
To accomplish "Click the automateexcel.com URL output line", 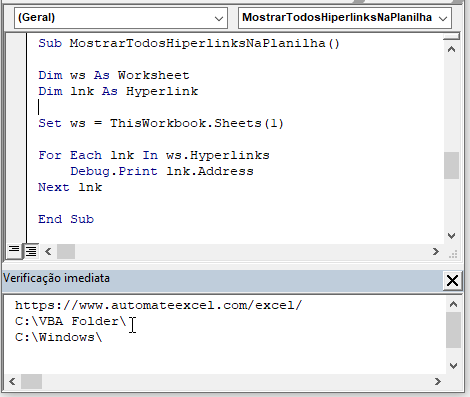I will point(158,305).
